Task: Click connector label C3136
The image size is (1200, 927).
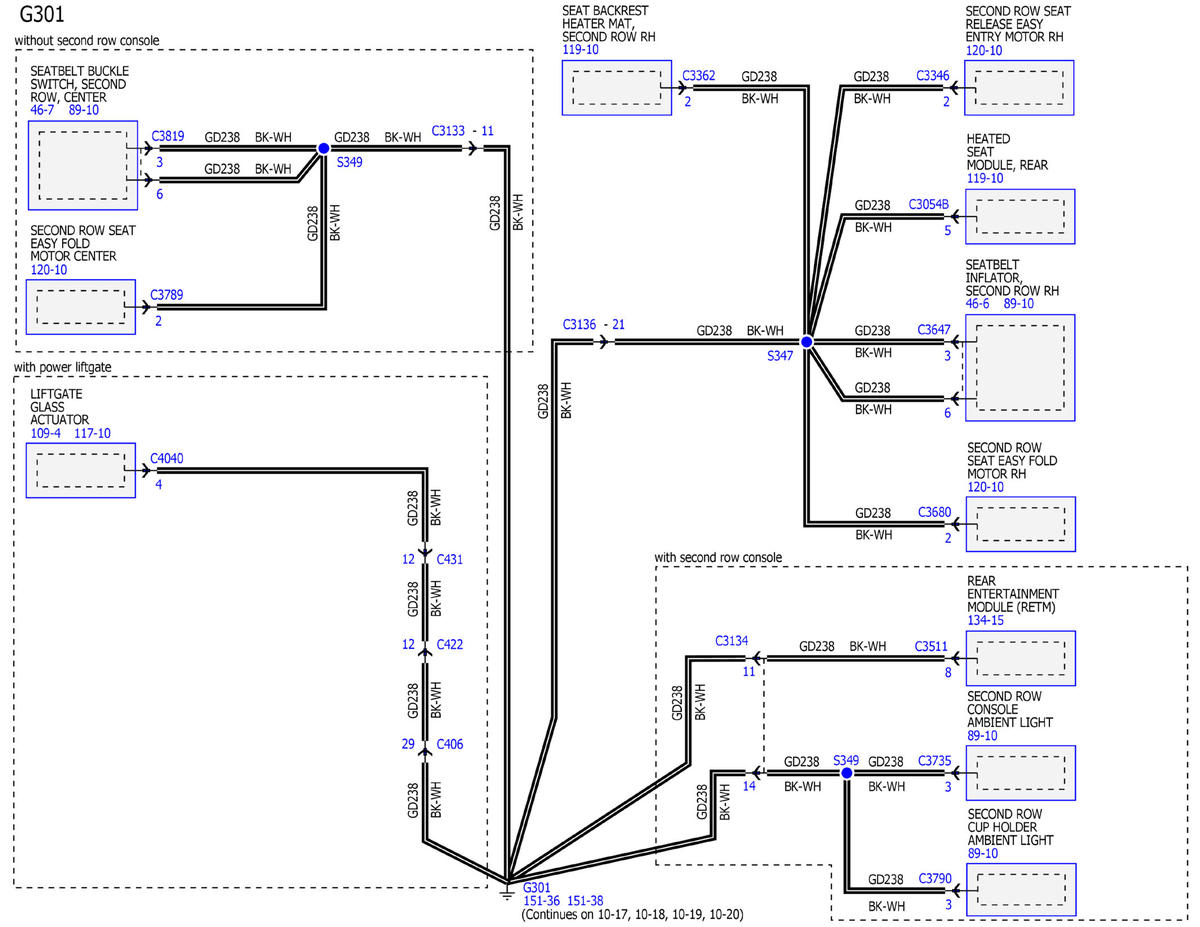Action: 579,324
